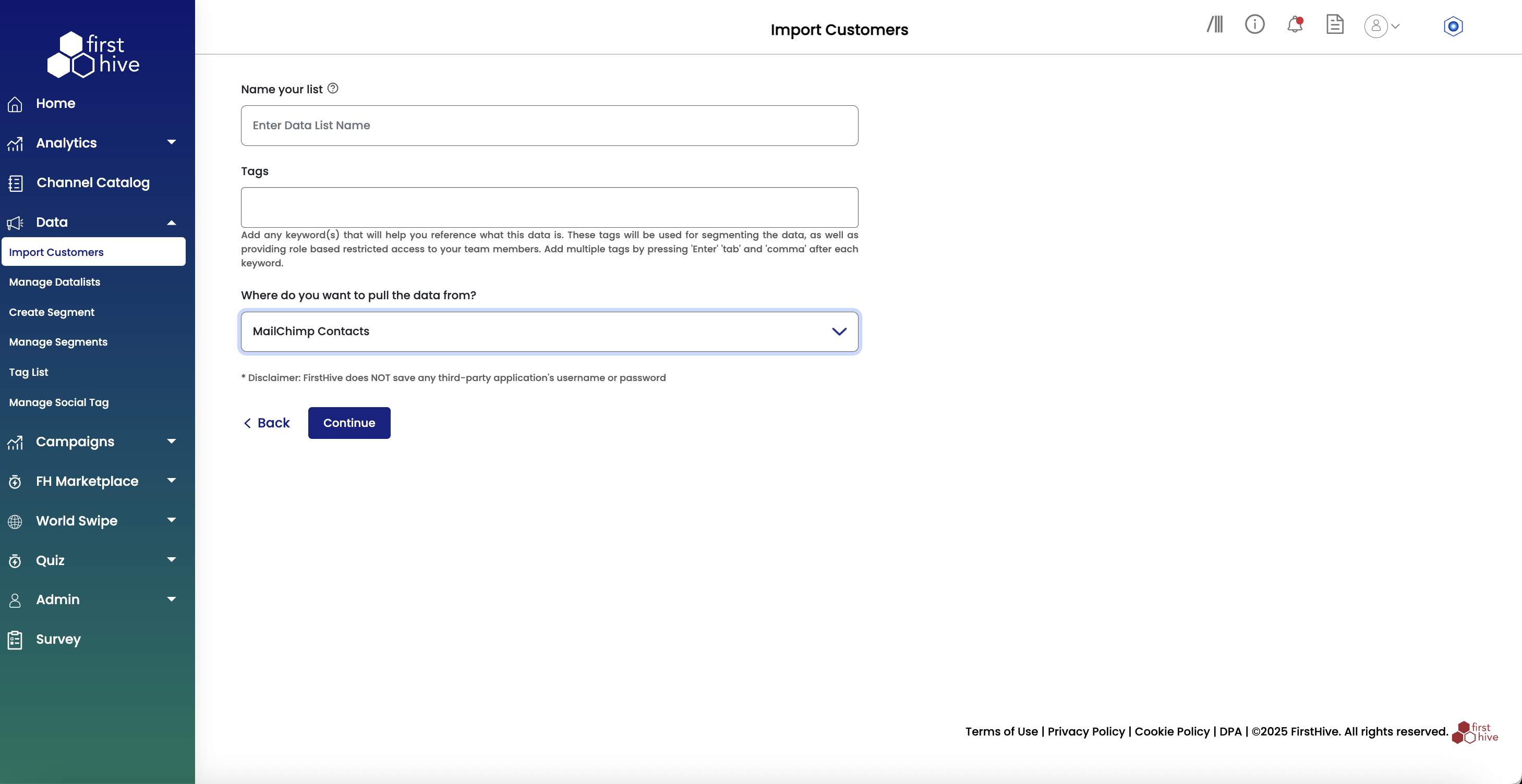Collapse the Data menu arrow
The width and height of the screenshot is (1522, 784).
tap(172, 223)
